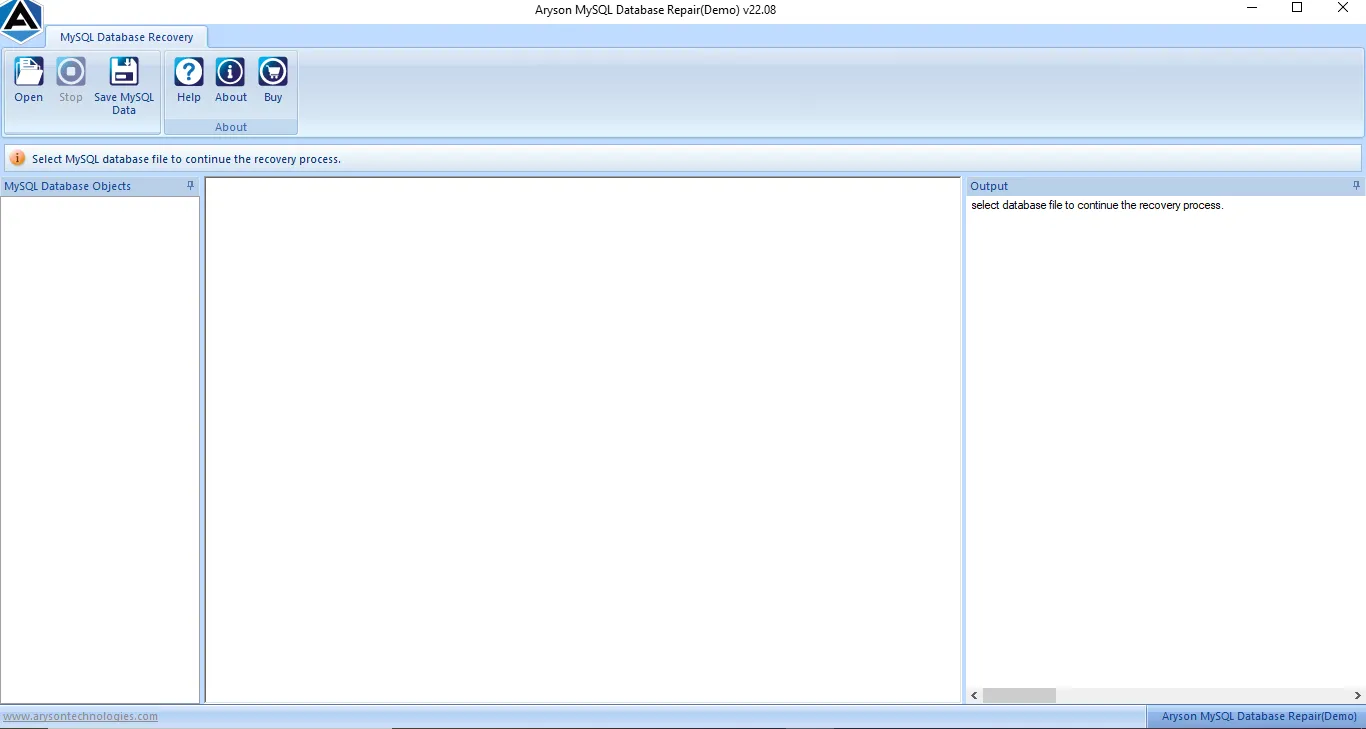This screenshot has width=1366, height=729.
Task: Click the Aryson logo application button
Action: coord(21,20)
